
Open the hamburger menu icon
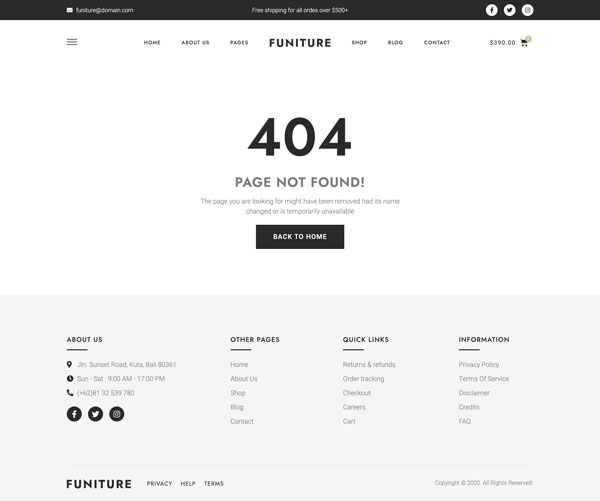[x=72, y=42]
